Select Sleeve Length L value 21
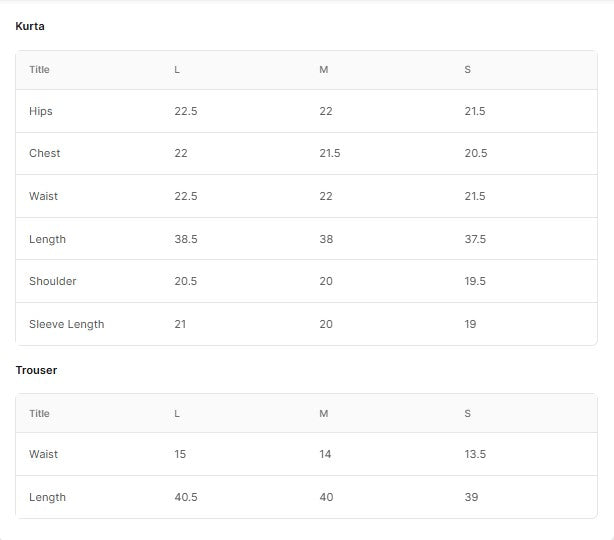The image size is (614, 540). click(180, 324)
